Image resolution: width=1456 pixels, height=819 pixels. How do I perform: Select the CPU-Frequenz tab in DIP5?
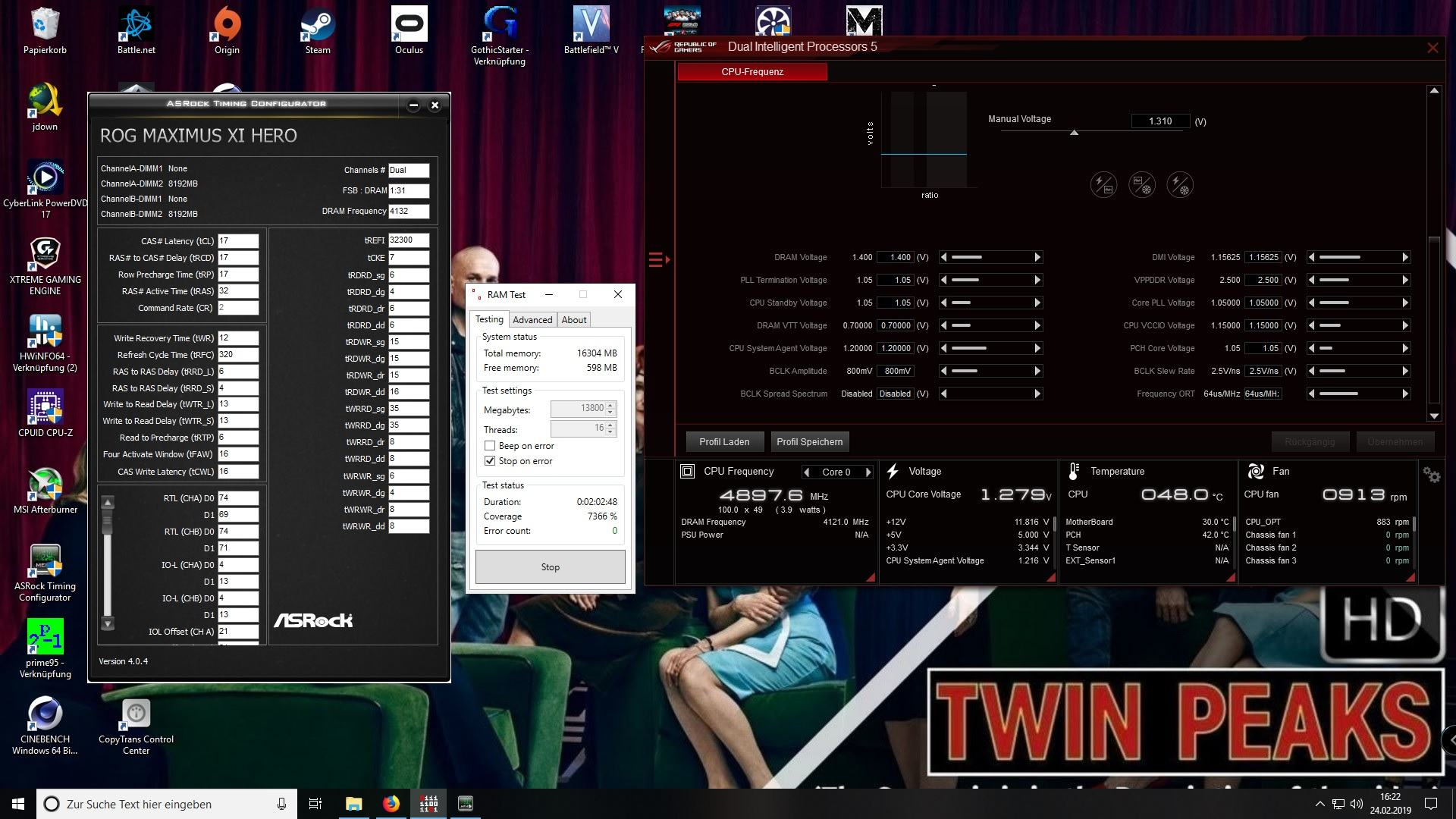[x=752, y=72]
